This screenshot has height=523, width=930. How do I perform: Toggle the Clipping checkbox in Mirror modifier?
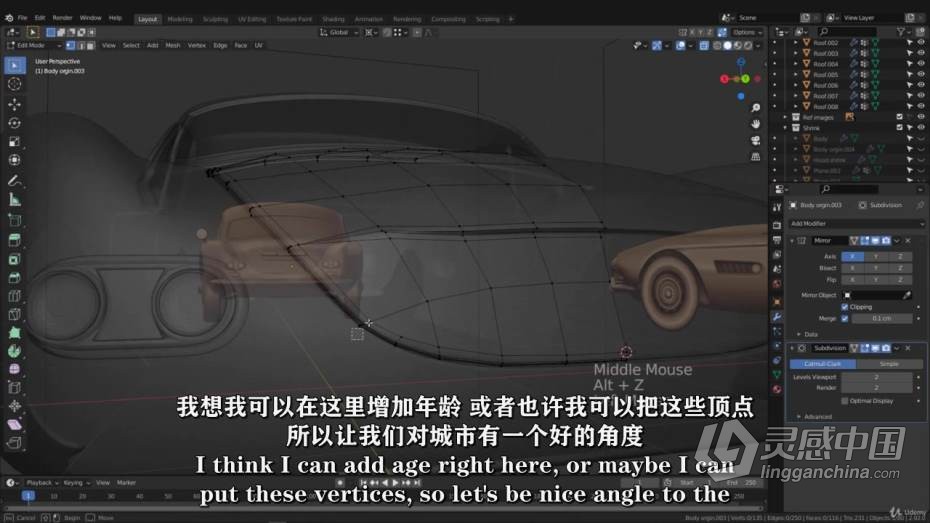(x=845, y=307)
